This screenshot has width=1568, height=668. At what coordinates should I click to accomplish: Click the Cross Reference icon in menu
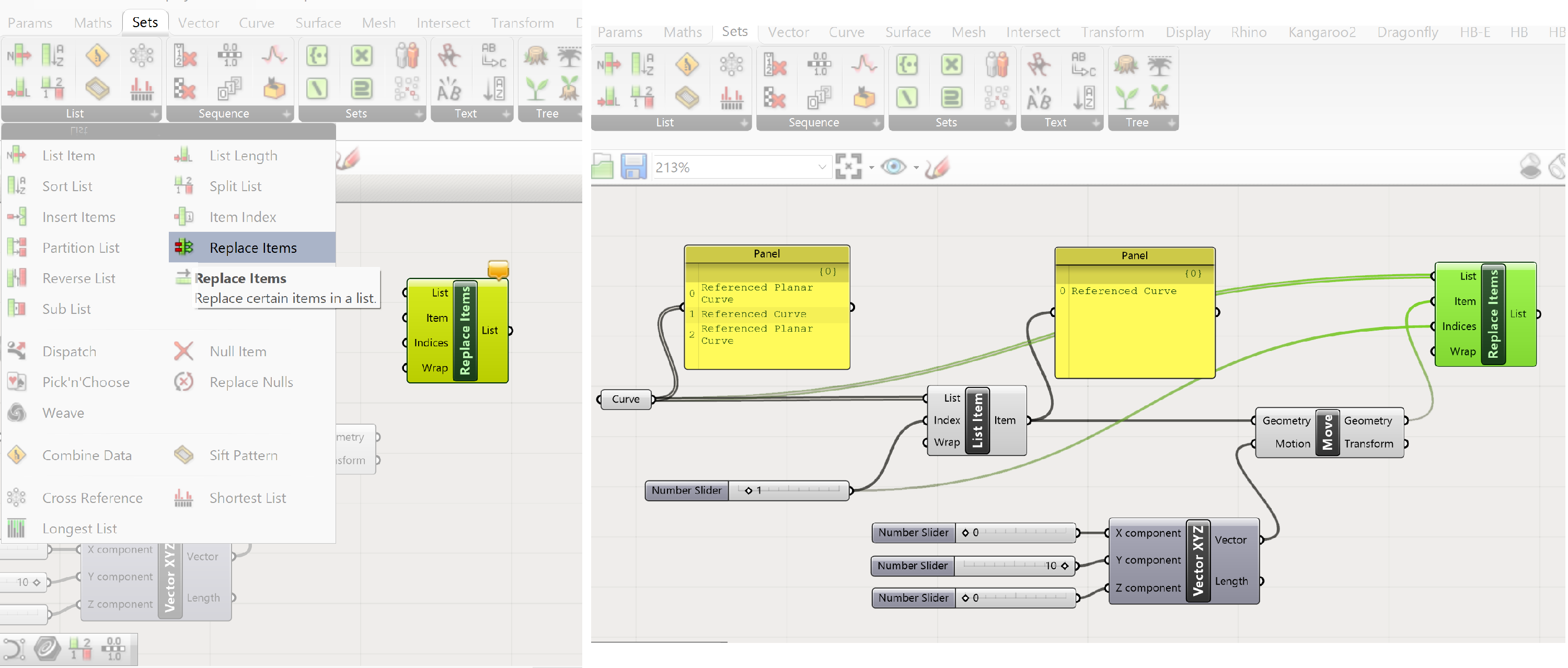coord(16,498)
